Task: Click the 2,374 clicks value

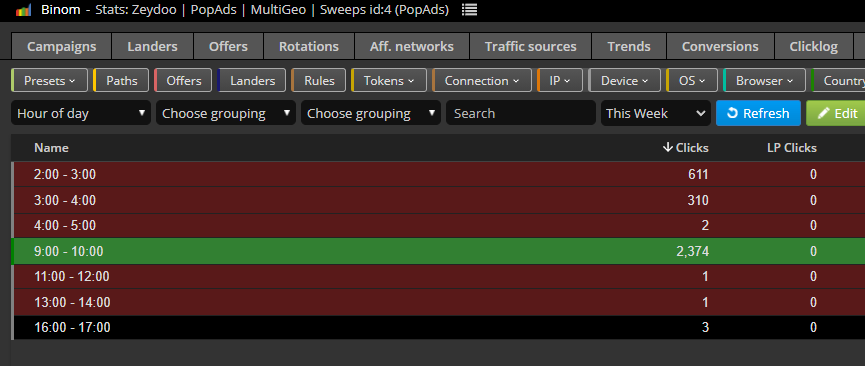Action: pyautogui.click(x=692, y=251)
